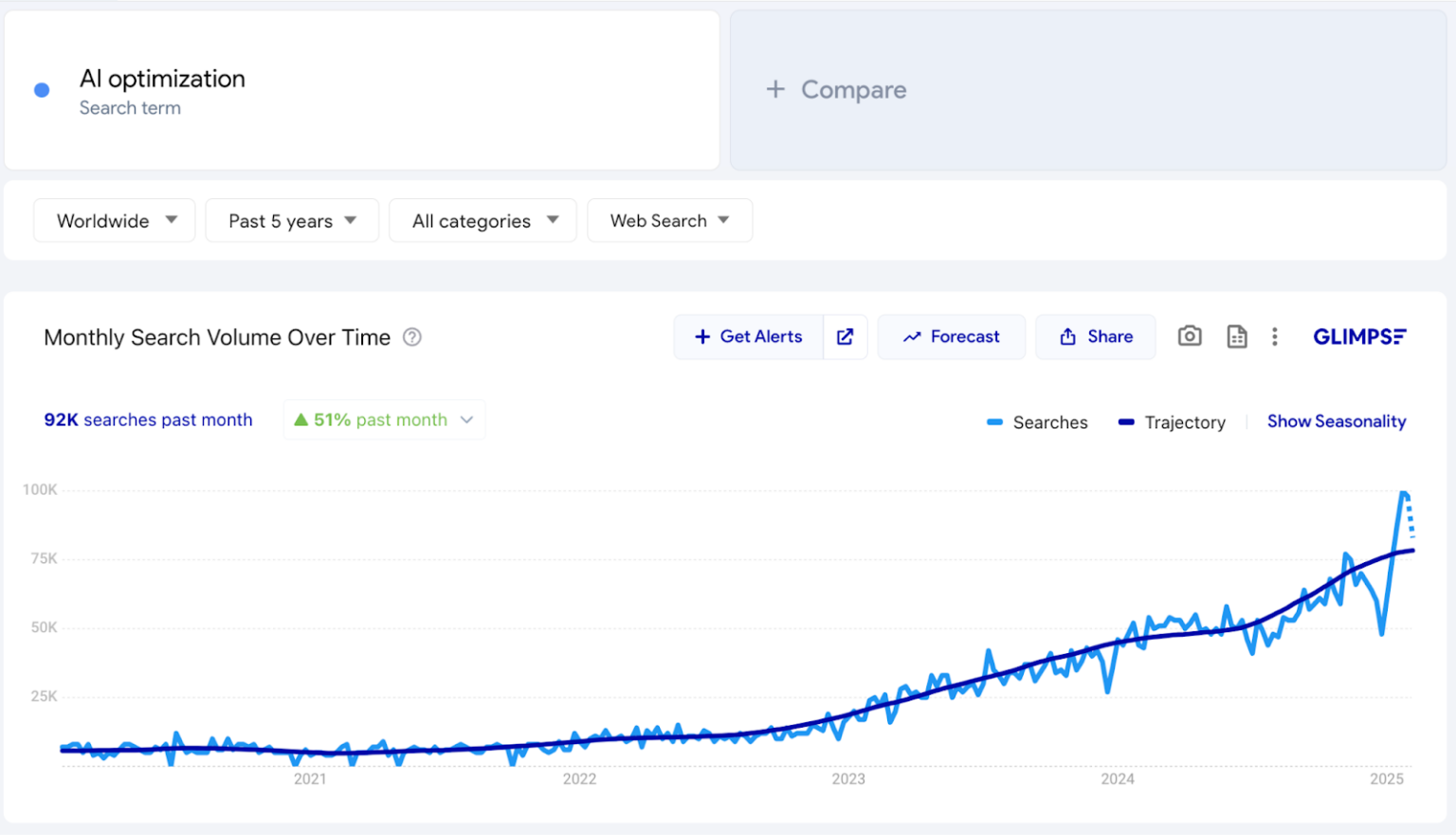Open the external link icon beside Get Alerts

[845, 336]
